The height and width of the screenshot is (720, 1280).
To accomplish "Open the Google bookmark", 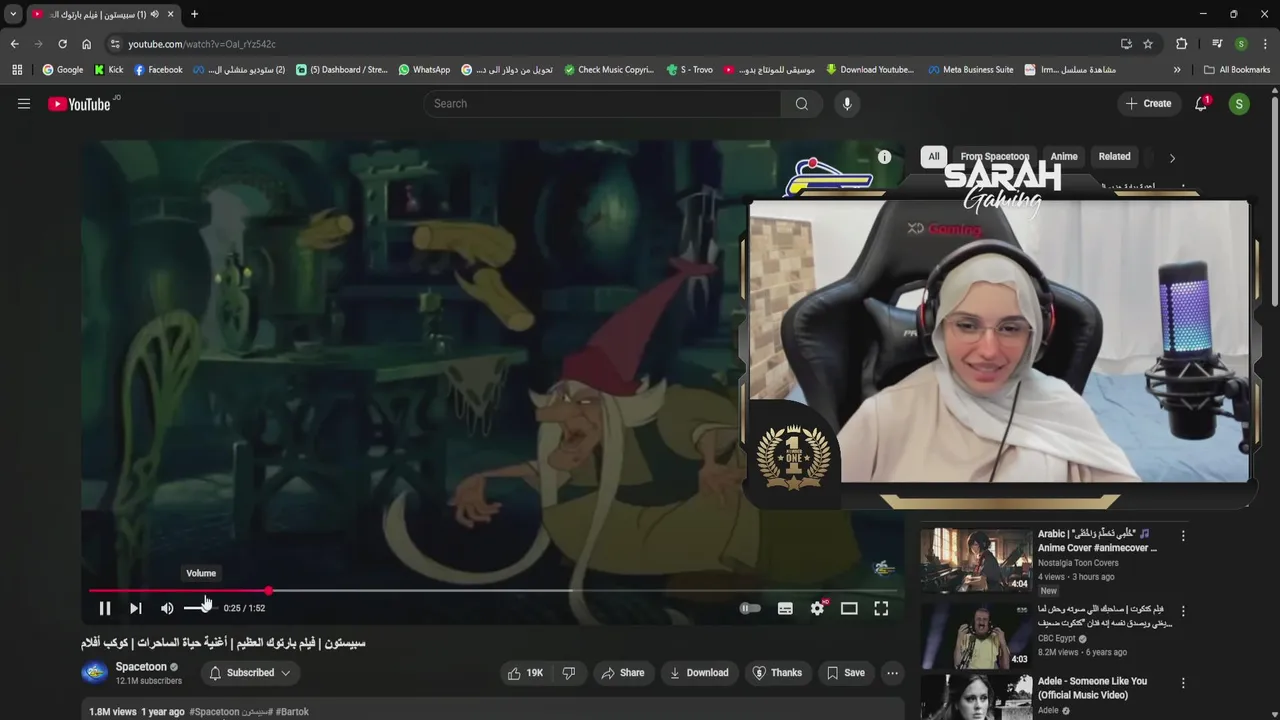I will click(x=62, y=70).
